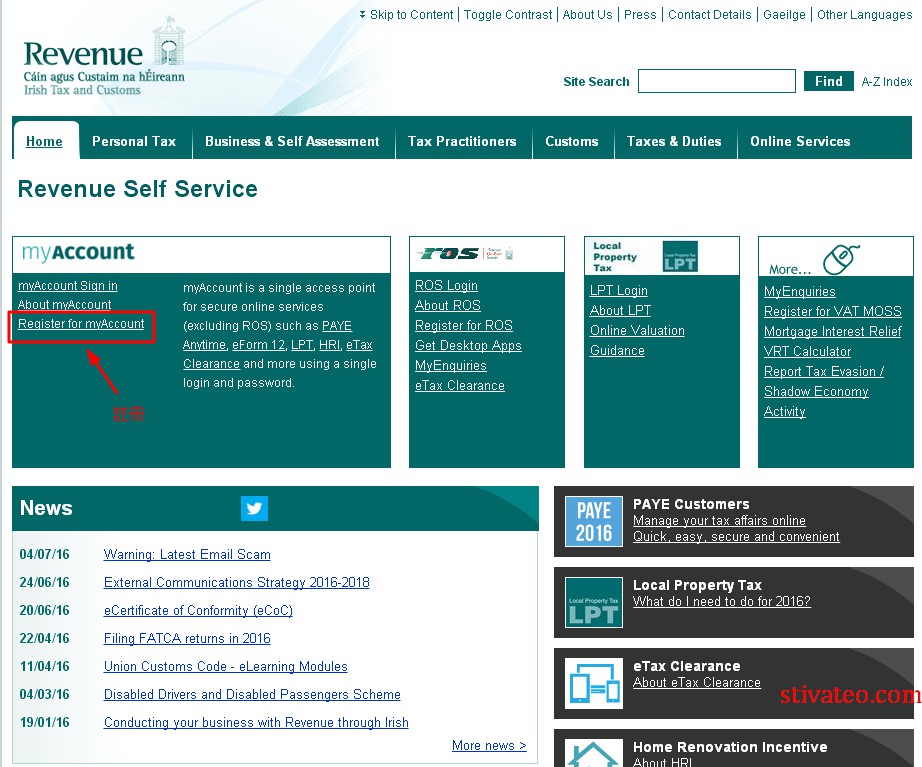Screen dimensions: 922x767
Task: Click the ROS logo banner
Action: point(466,254)
